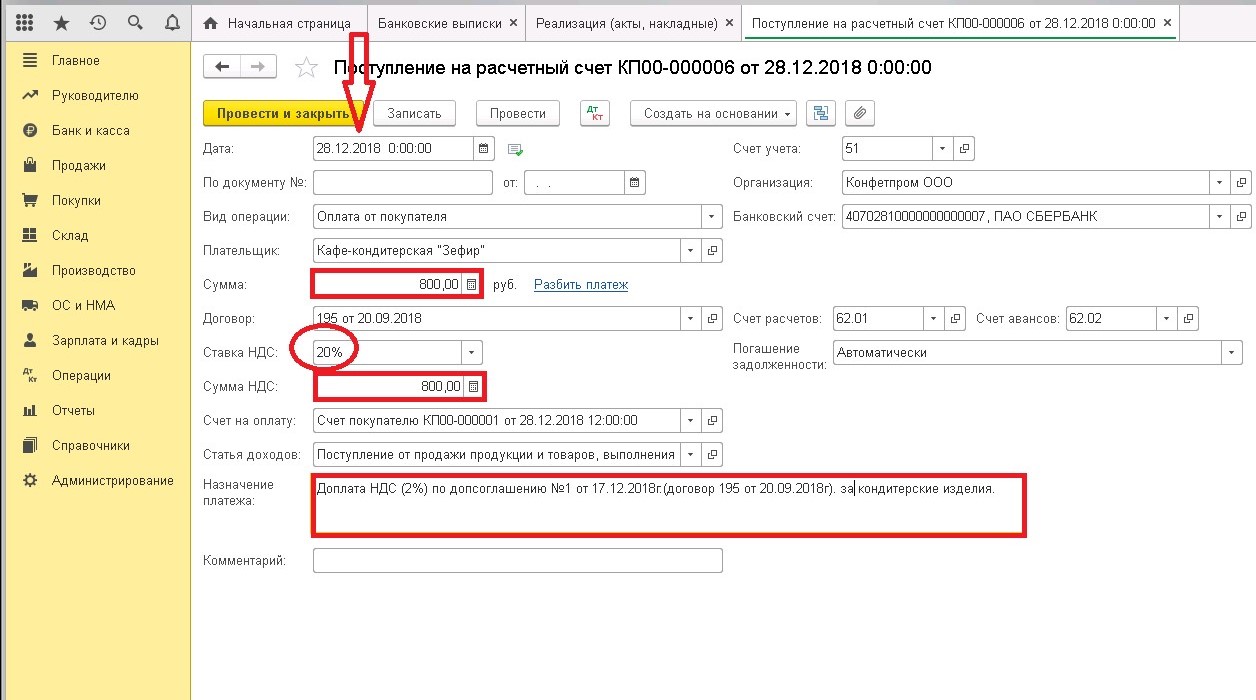Image resolution: width=1256 pixels, height=700 pixels.
Task: Open attached files paperclip icon
Action: [860, 113]
